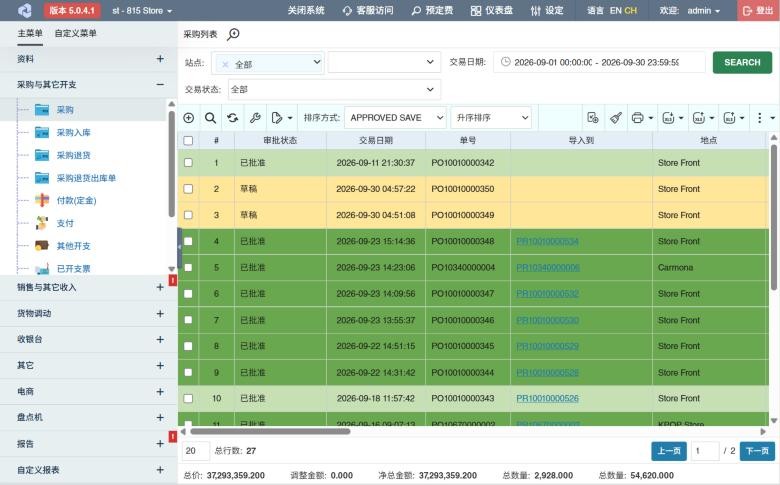Go to next page 下一页
This screenshot has height=485, width=780.
tap(757, 451)
